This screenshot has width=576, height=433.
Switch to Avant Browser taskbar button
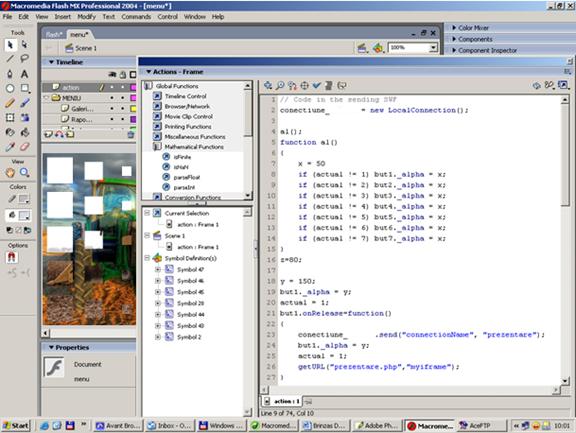[118, 426]
